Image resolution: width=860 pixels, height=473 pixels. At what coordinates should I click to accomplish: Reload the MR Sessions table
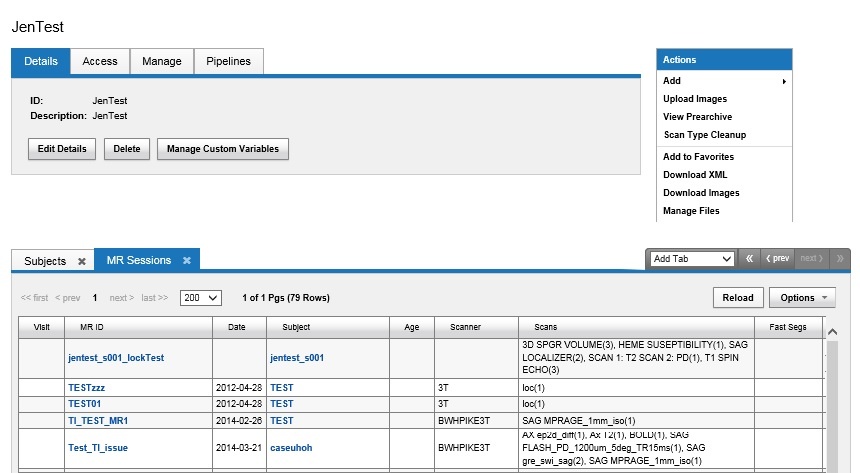click(x=738, y=297)
